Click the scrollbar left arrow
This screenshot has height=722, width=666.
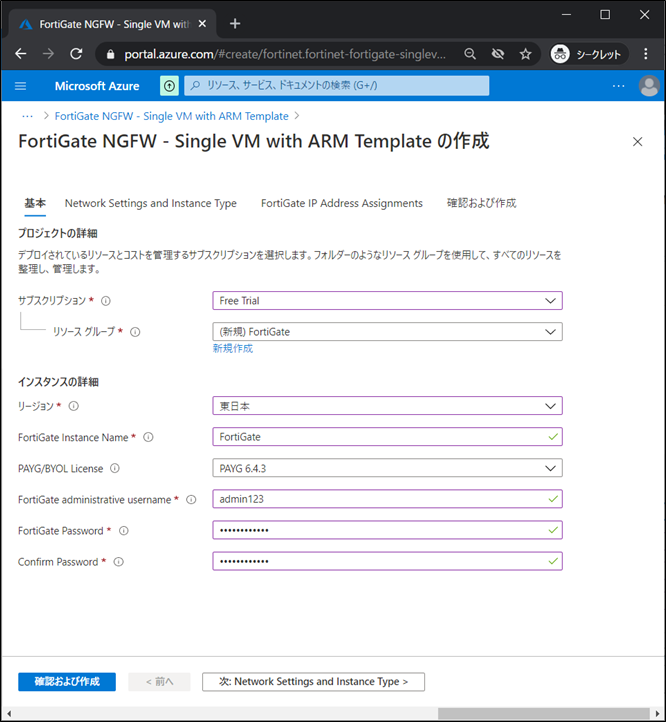[8, 714]
